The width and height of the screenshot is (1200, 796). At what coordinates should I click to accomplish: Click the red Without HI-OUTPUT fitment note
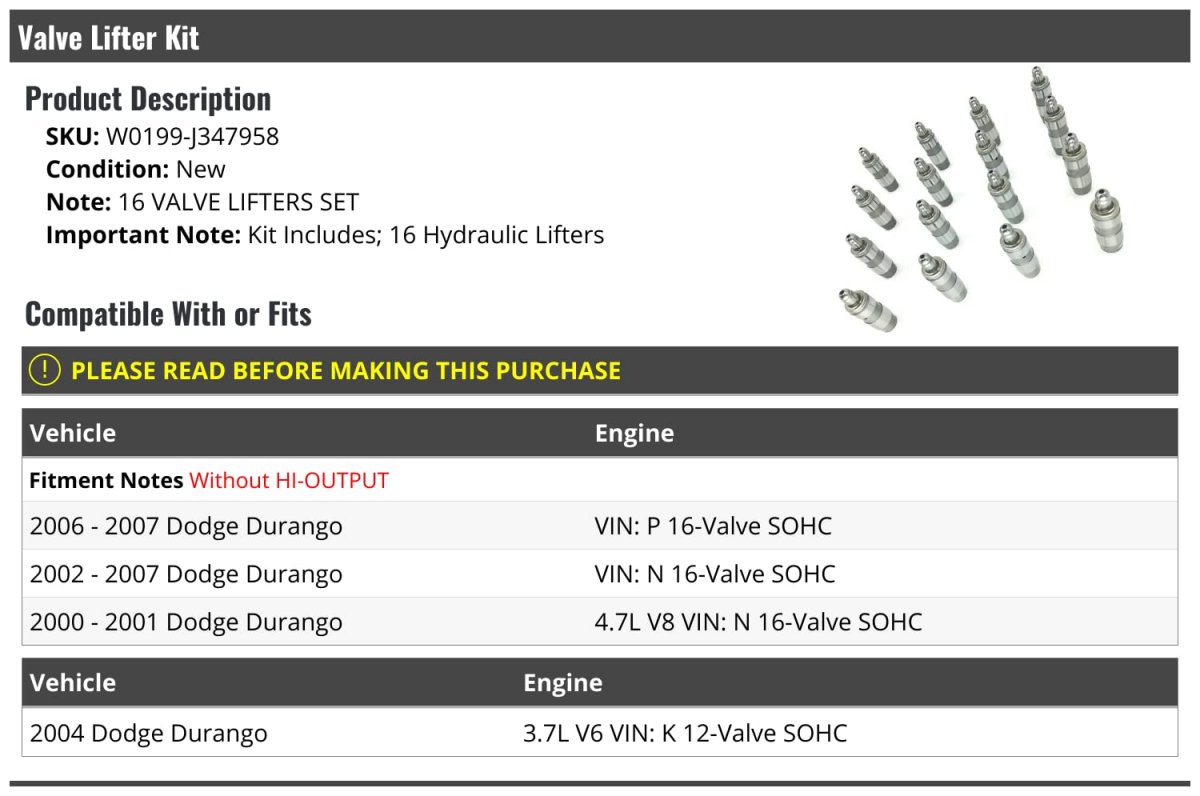289,480
